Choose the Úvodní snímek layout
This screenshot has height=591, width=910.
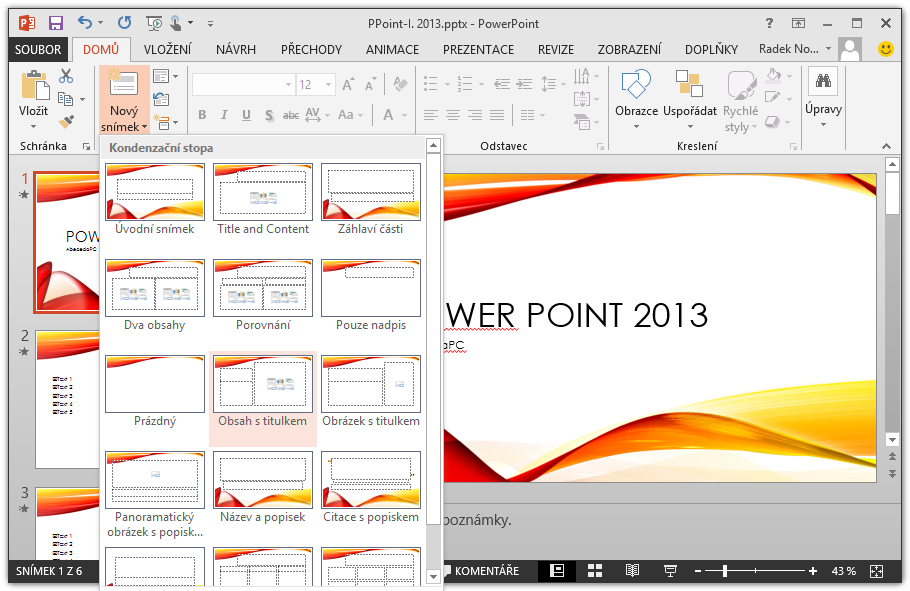pos(155,199)
